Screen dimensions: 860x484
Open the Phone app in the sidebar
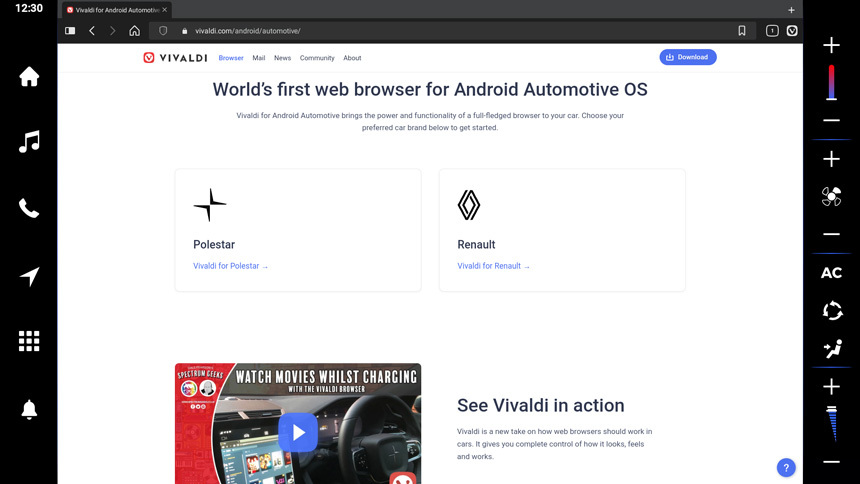tap(29, 208)
